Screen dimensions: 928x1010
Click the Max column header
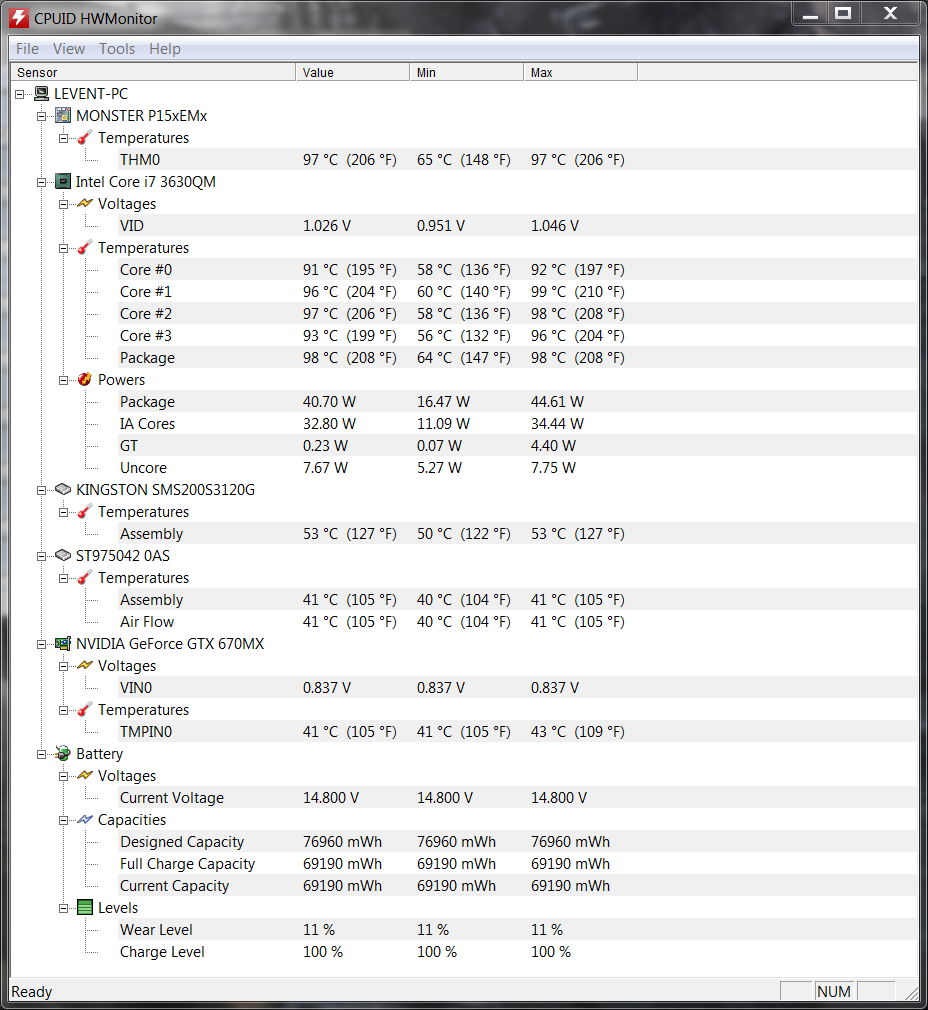580,73
